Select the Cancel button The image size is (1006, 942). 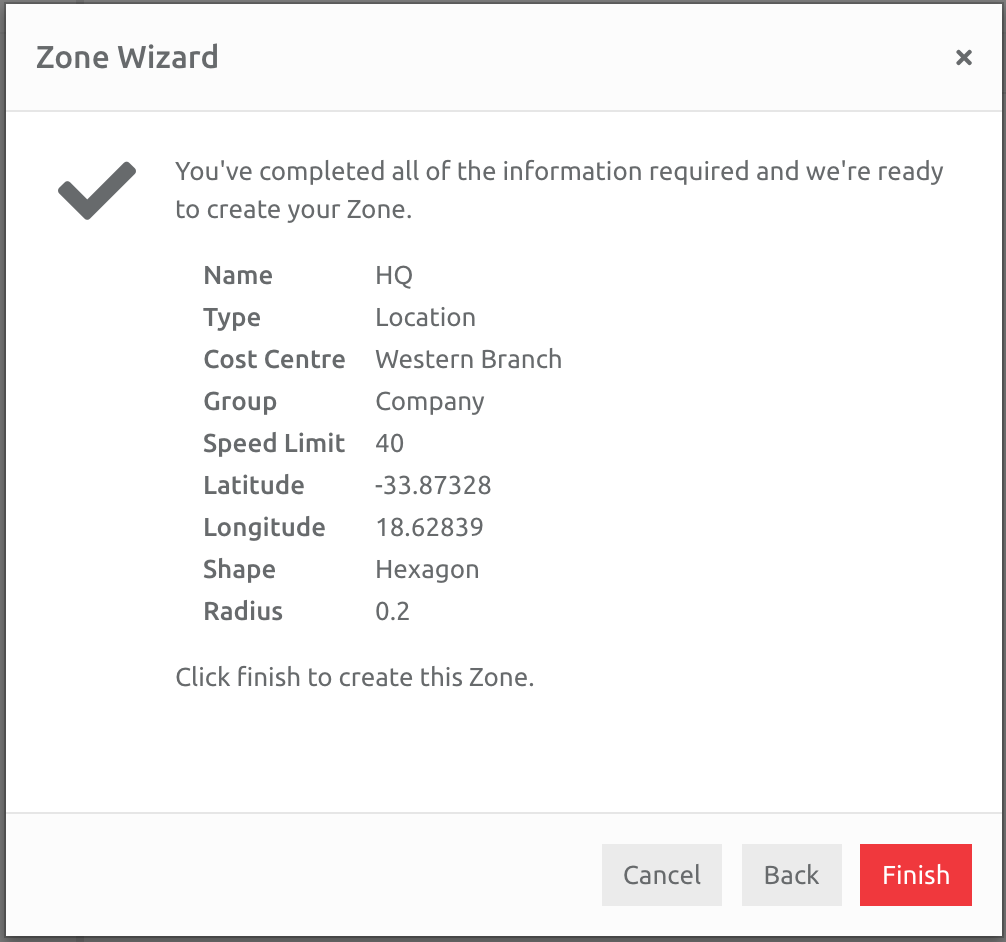tap(661, 875)
